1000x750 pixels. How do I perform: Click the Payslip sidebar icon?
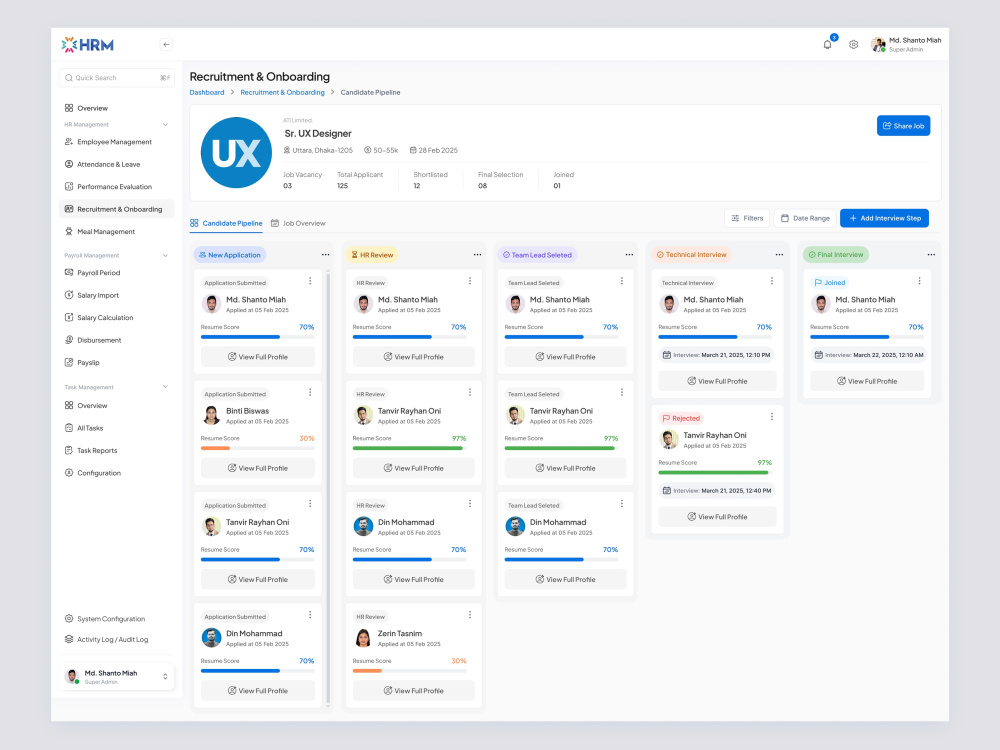tap(69, 362)
